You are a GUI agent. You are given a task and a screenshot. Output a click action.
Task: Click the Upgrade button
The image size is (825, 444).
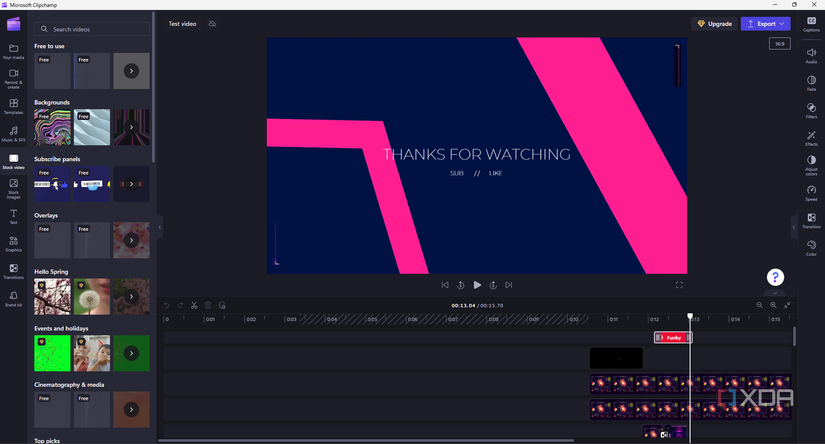point(715,24)
